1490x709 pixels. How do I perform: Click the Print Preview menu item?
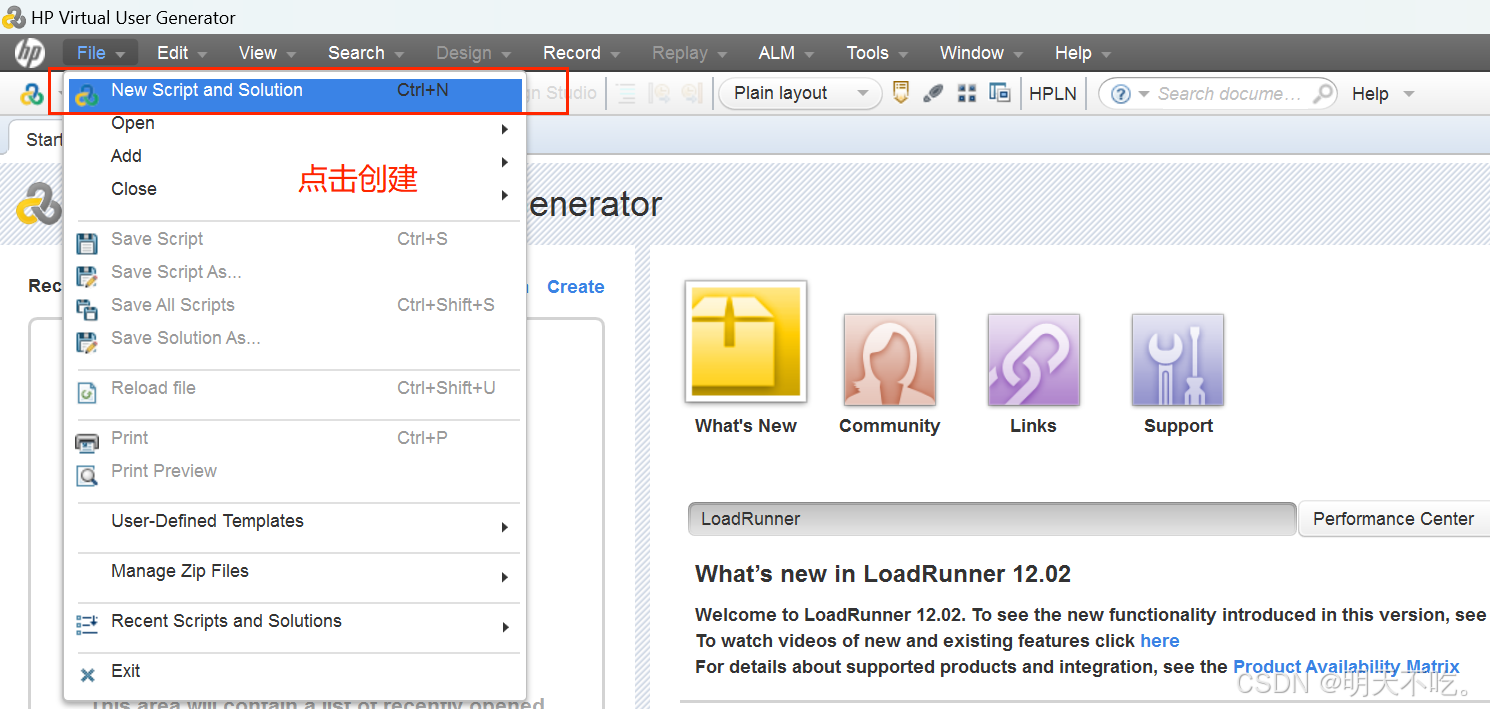coord(295,472)
